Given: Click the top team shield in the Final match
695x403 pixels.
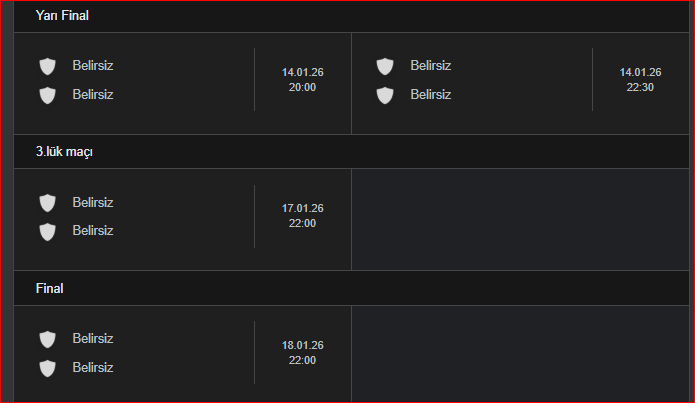Looking at the screenshot, I should tap(47, 340).
